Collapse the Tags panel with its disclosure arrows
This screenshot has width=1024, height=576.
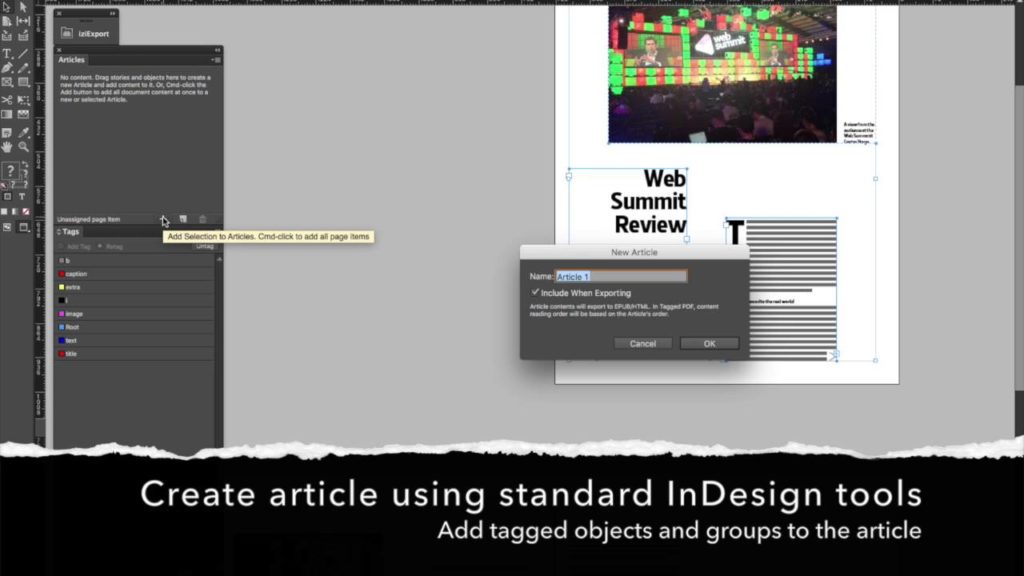click(x=58, y=231)
